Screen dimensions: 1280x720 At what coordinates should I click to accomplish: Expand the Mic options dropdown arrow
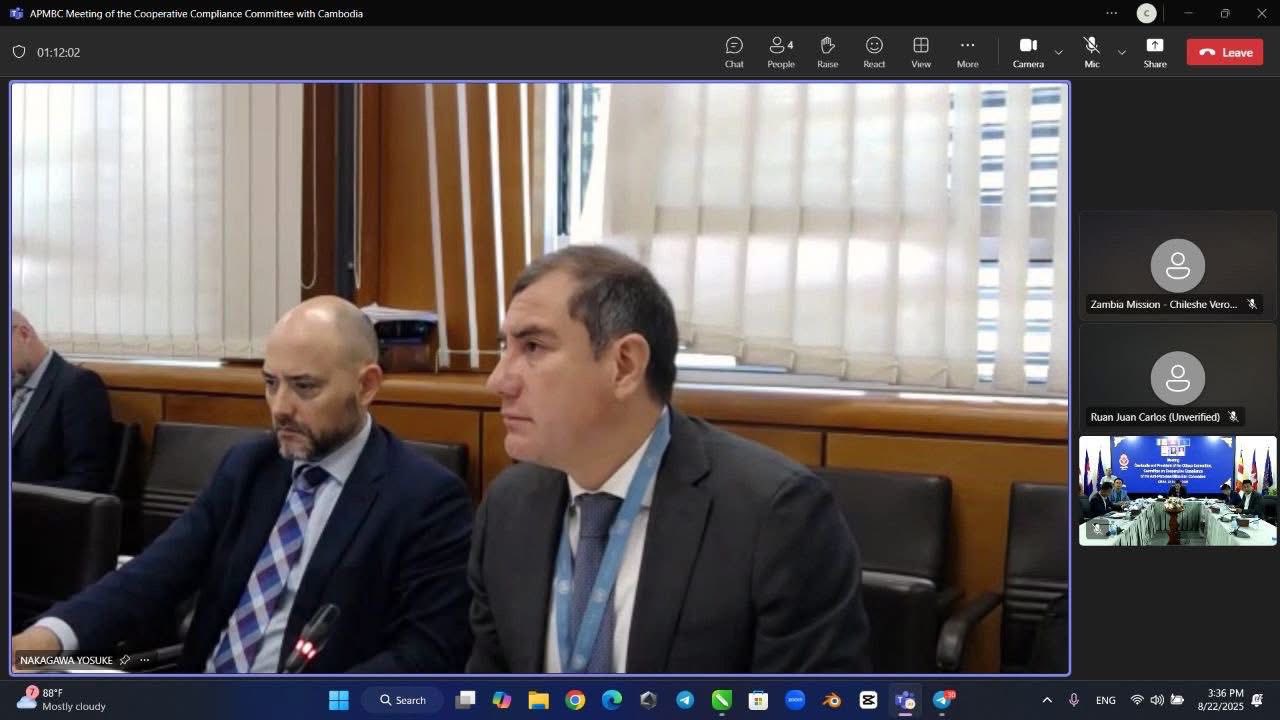pos(1121,53)
